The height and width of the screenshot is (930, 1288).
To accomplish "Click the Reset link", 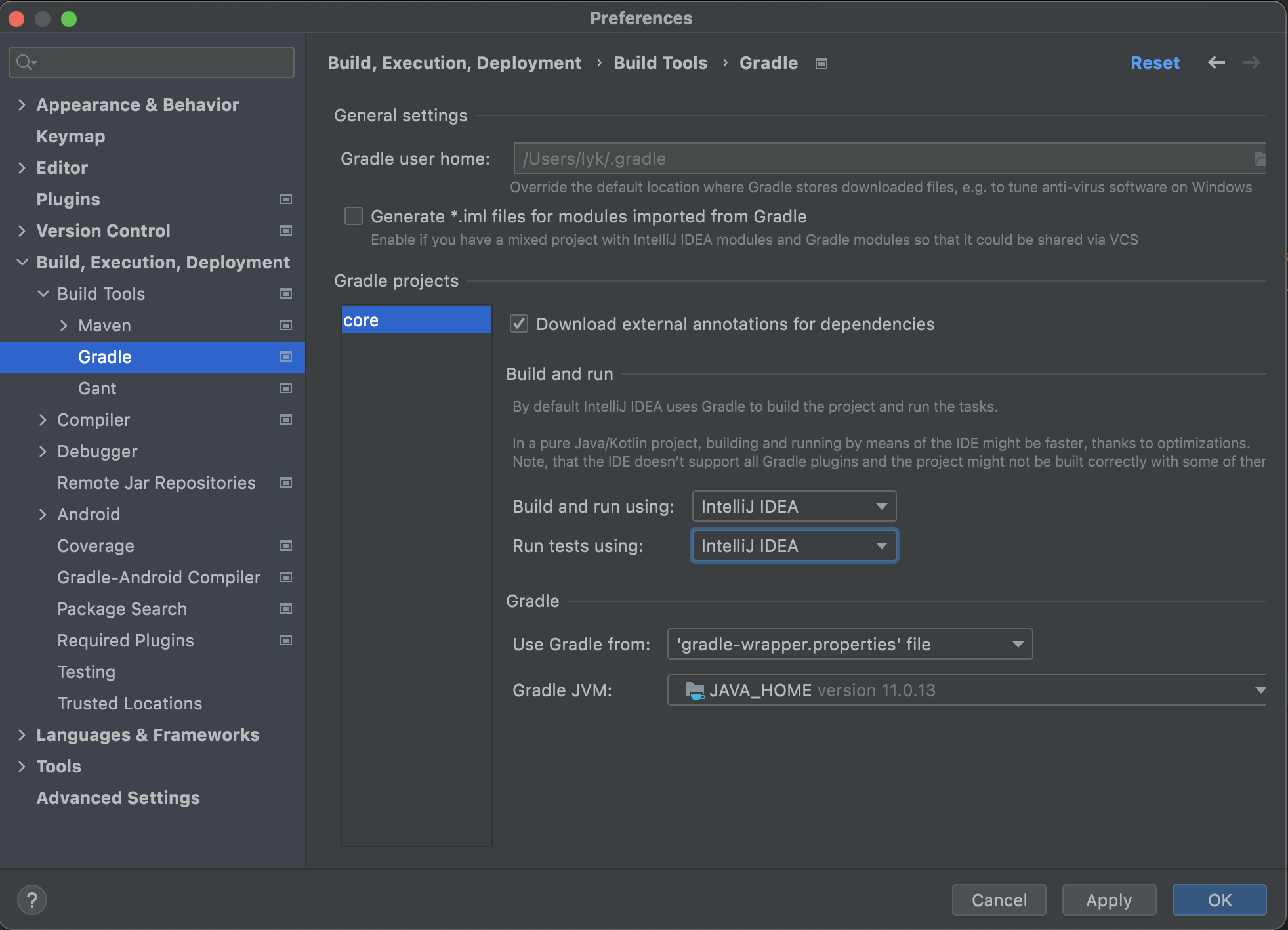I will [1155, 63].
